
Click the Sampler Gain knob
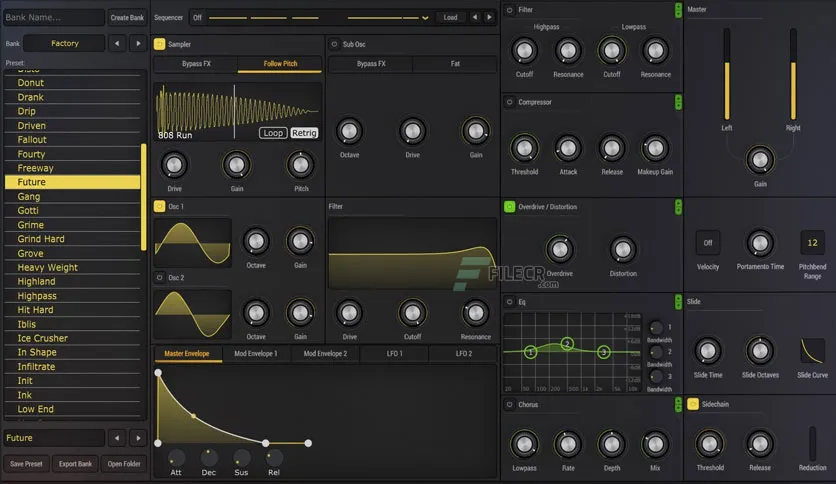[x=237, y=165]
